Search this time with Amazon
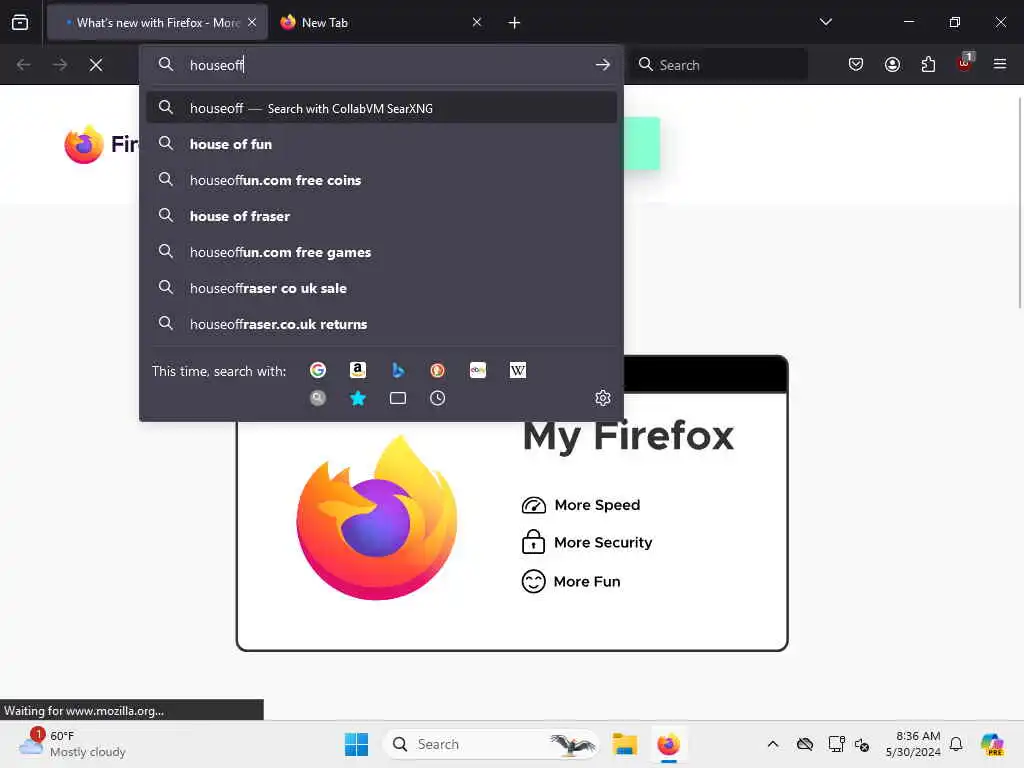Screen dimensions: 1024x768 point(358,370)
